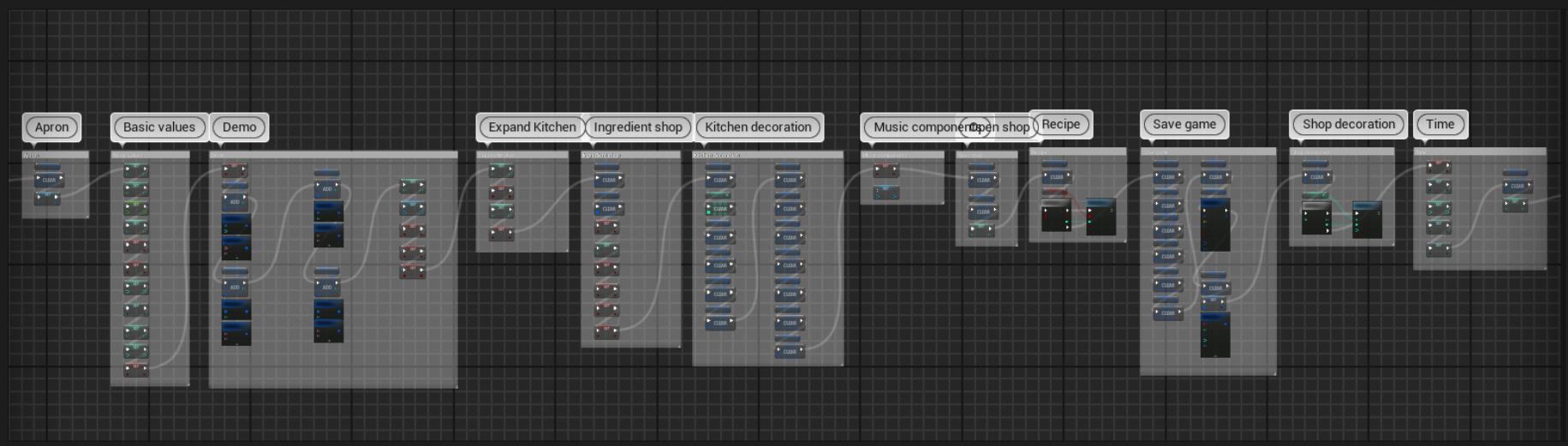Image resolution: width=1568 pixels, height=446 pixels.
Task: Select the first CLEAR node in Ingredient shop group
Action: (608, 180)
